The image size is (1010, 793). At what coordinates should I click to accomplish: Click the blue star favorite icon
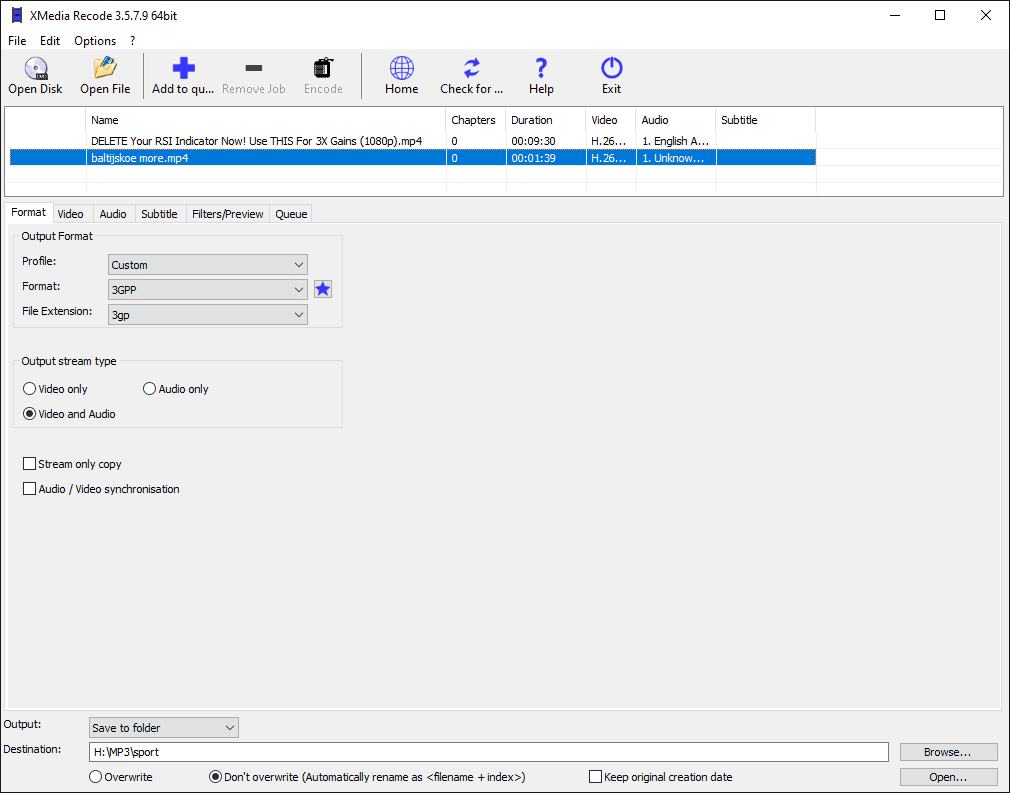323,289
